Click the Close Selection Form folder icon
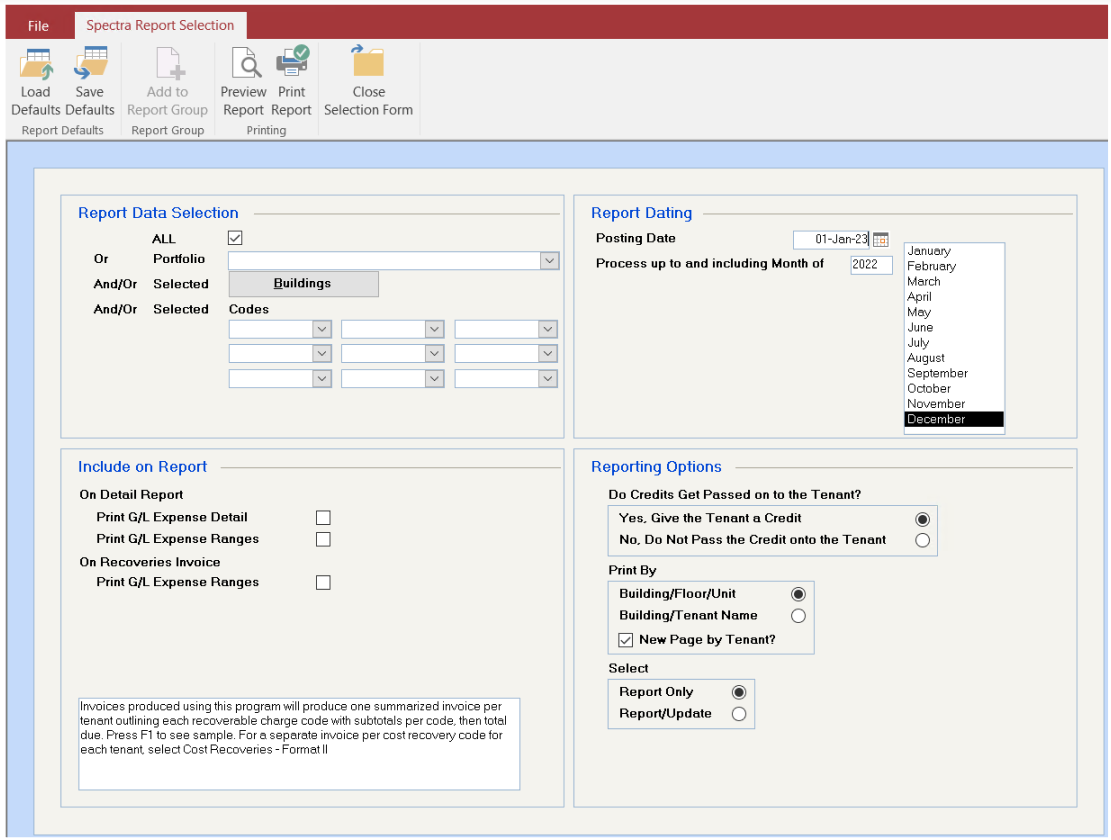 point(368,62)
